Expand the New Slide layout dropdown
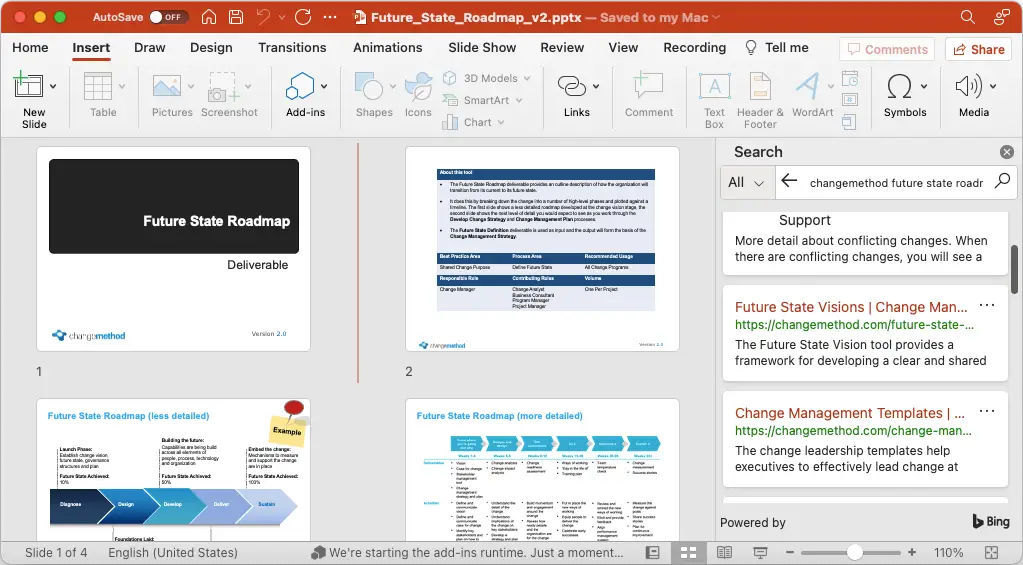1023x565 pixels. pos(53,86)
